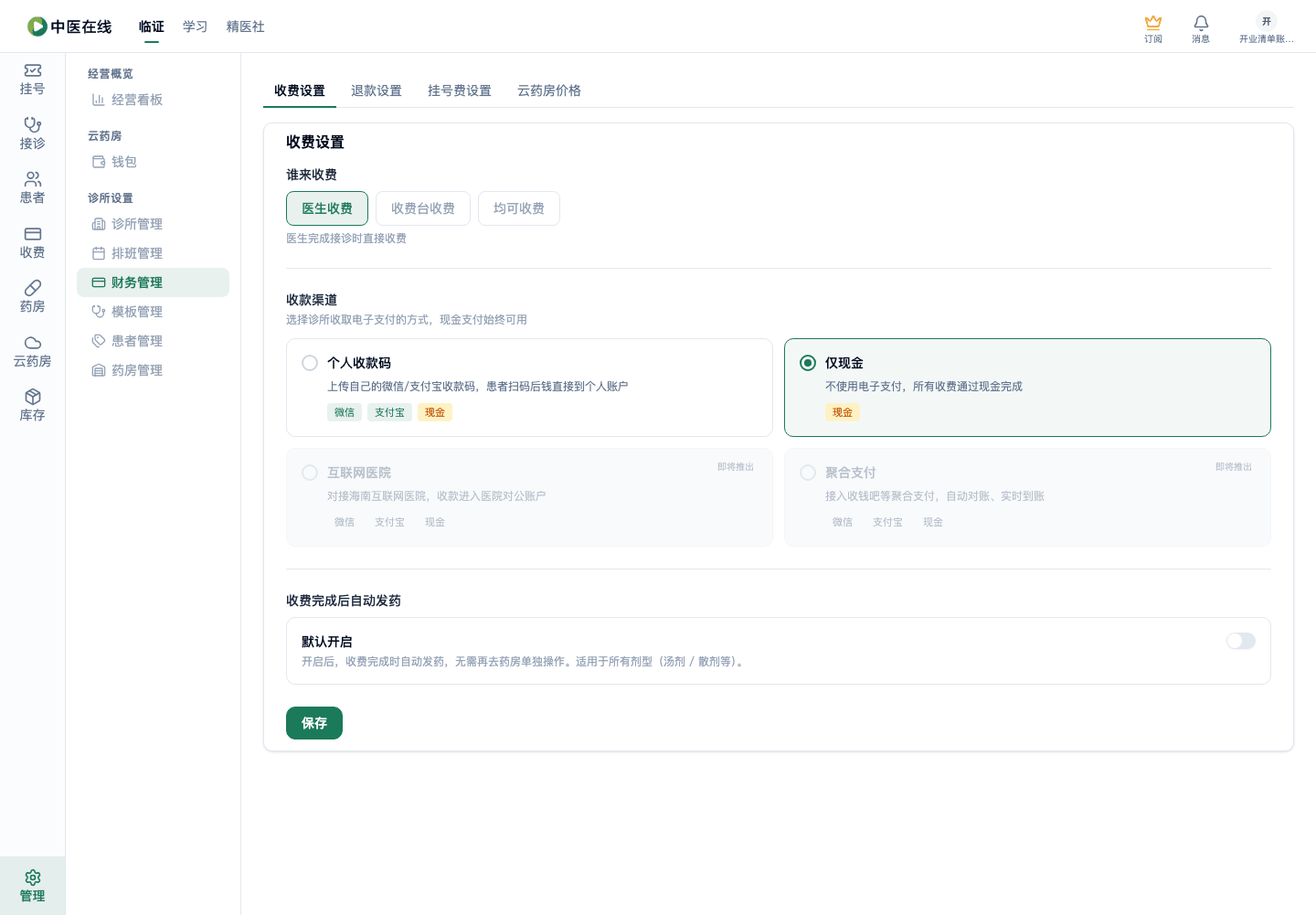This screenshot has width=1316, height=915.
Task: Select the 仅现金 radio option
Action: pyautogui.click(x=808, y=363)
